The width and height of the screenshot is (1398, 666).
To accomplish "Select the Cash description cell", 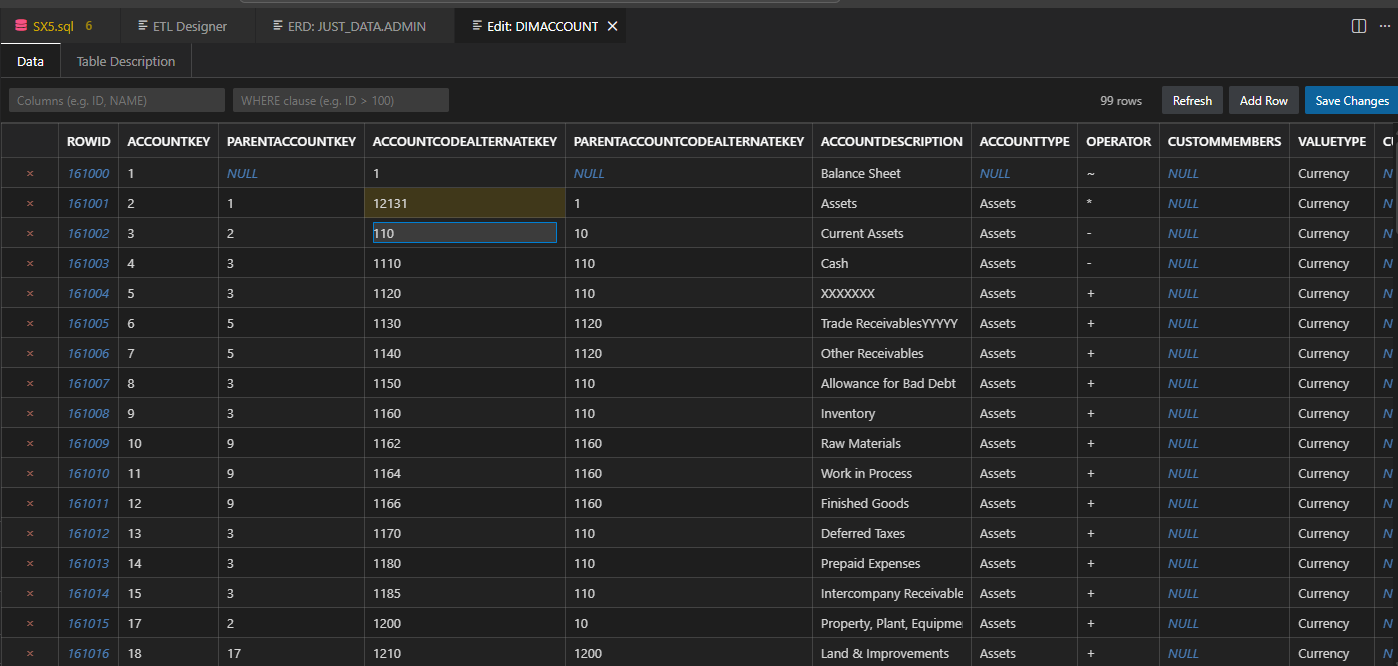I will [892, 263].
